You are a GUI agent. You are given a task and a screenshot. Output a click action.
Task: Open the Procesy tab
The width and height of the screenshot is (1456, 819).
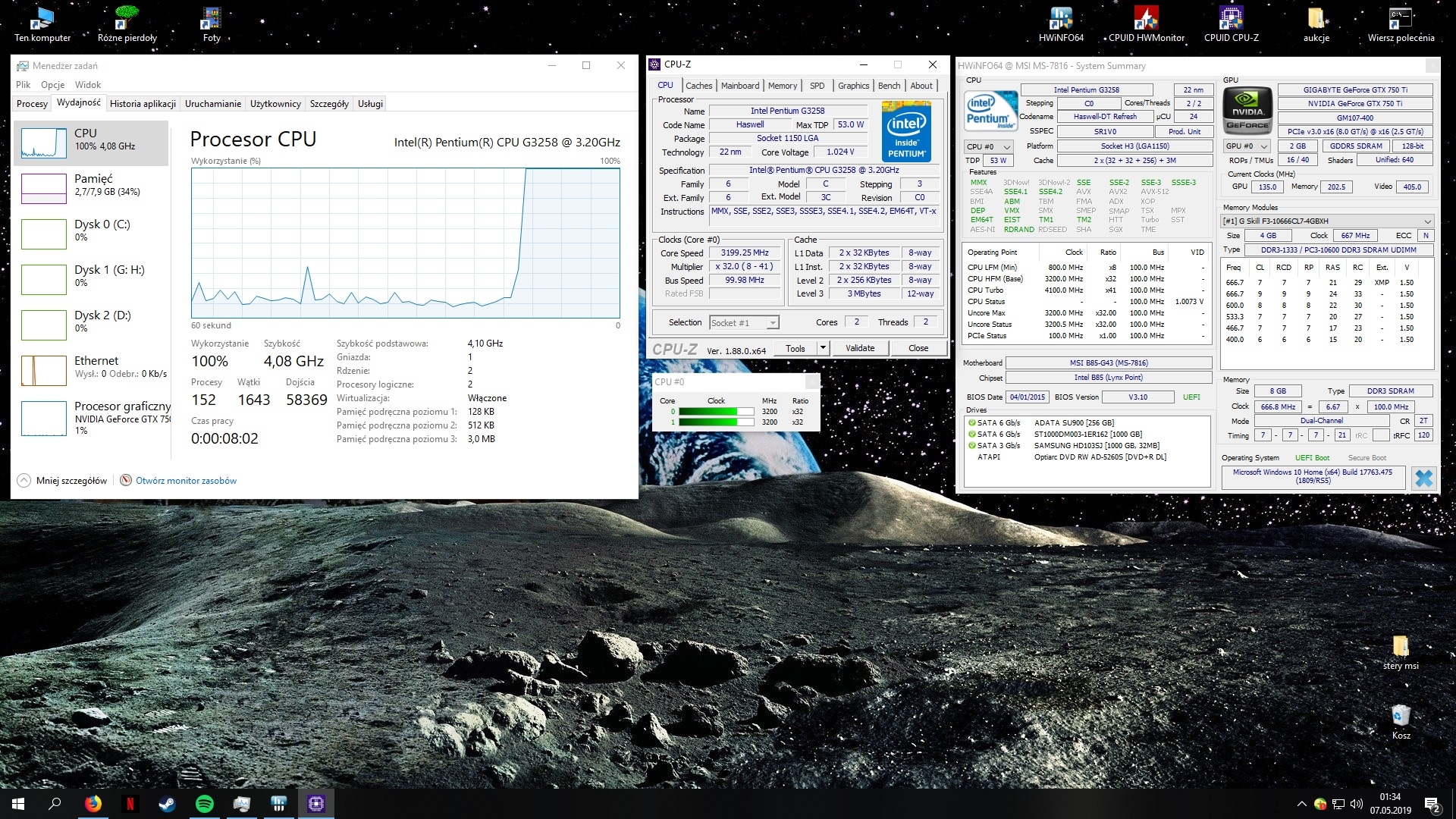[32, 104]
